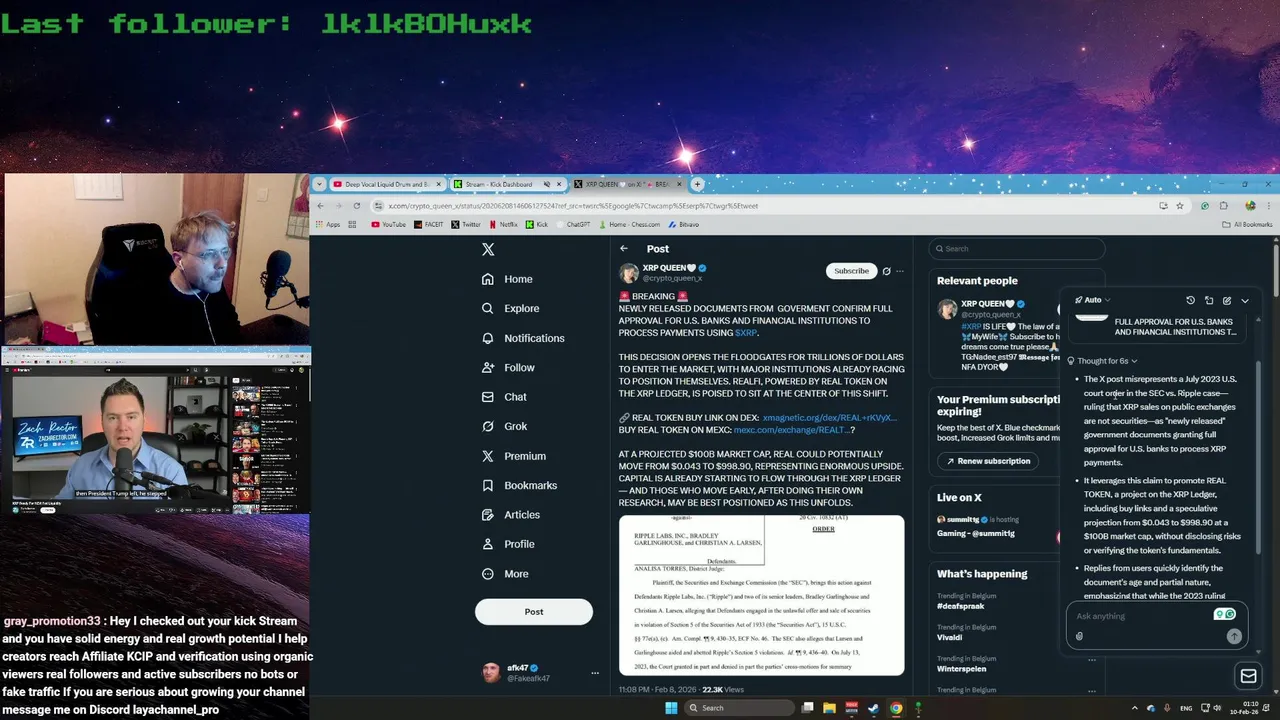Click the X search field
This screenshot has width=1280, height=720.
1016,249
